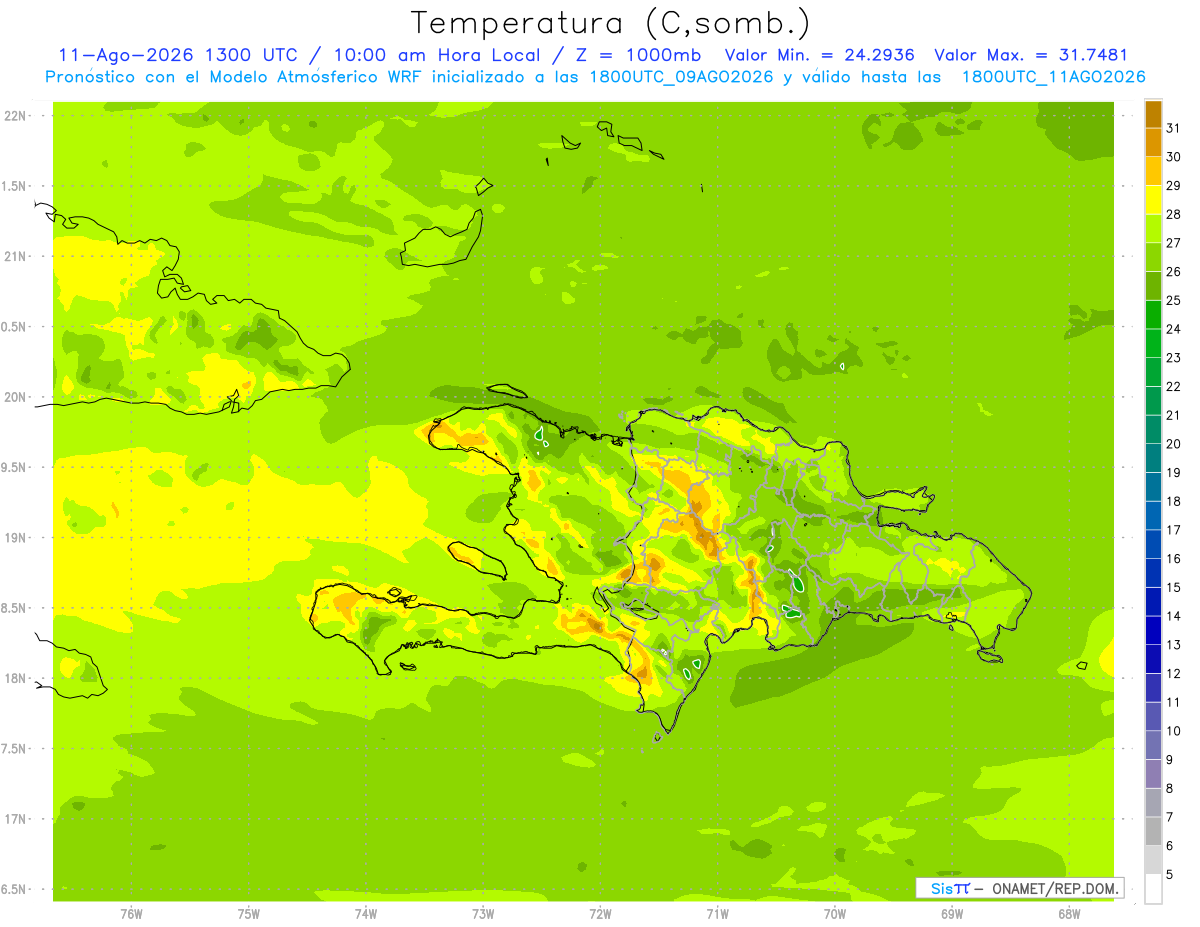Click the '75W' longitude label
Screen dimensions: 1200x927
click(x=249, y=913)
